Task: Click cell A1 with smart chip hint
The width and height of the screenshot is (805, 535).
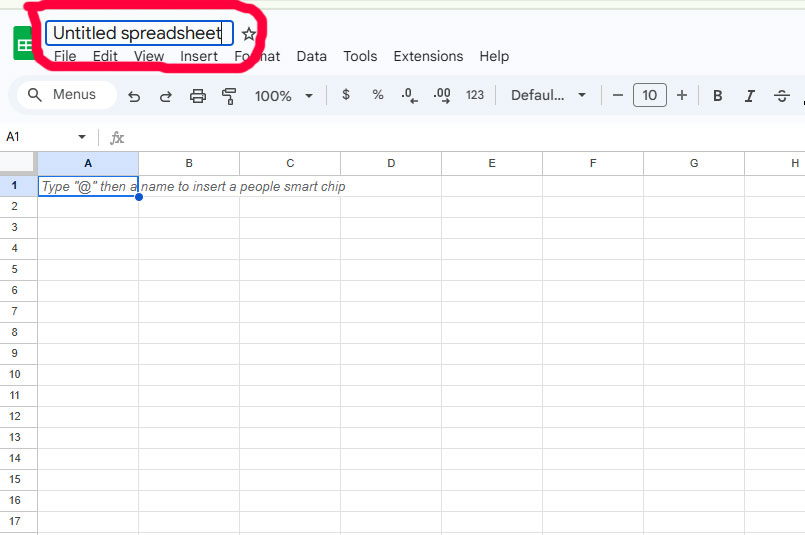Action: click(x=88, y=186)
